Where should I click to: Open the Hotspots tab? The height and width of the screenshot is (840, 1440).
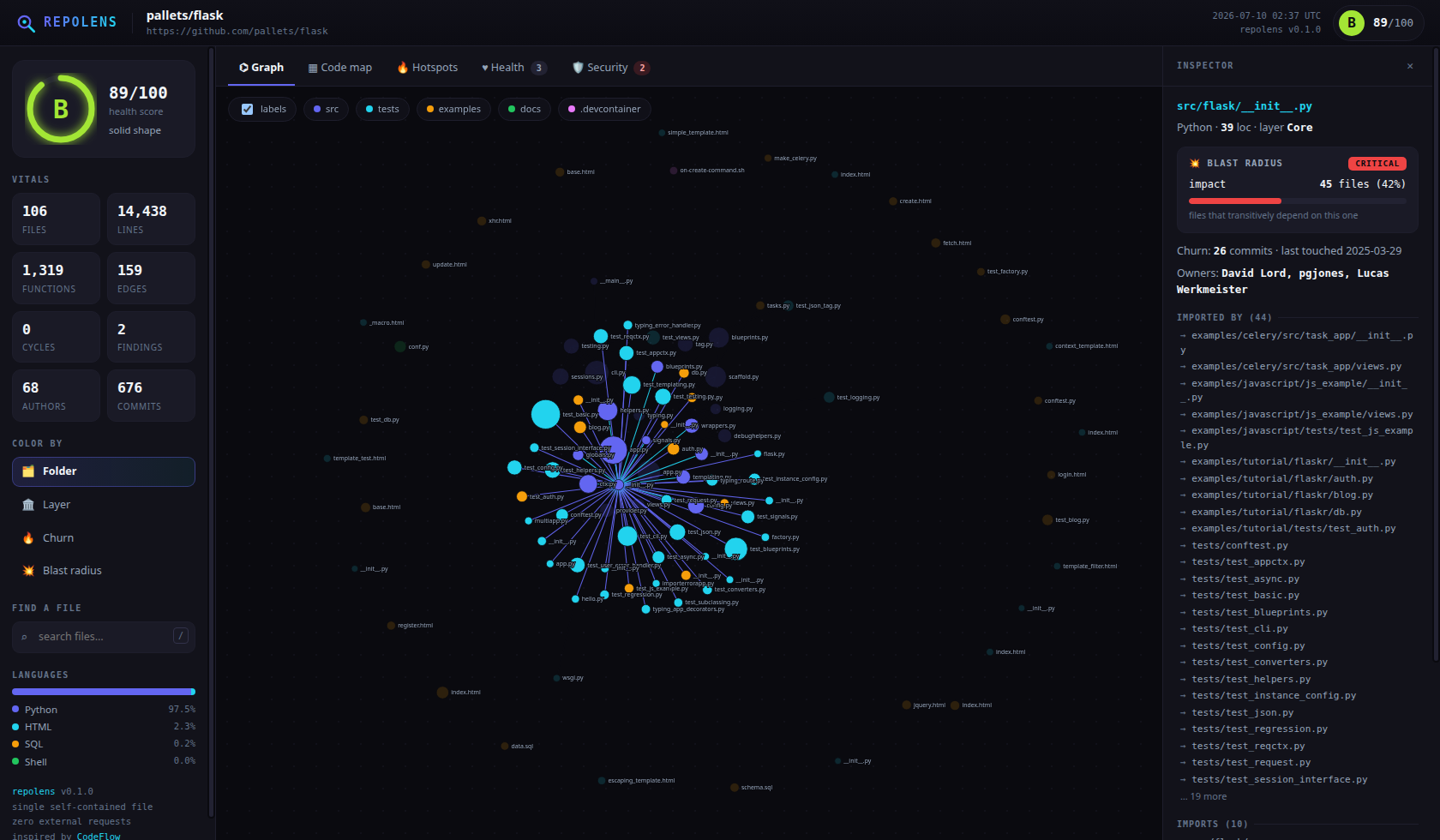click(x=427, y=68)
